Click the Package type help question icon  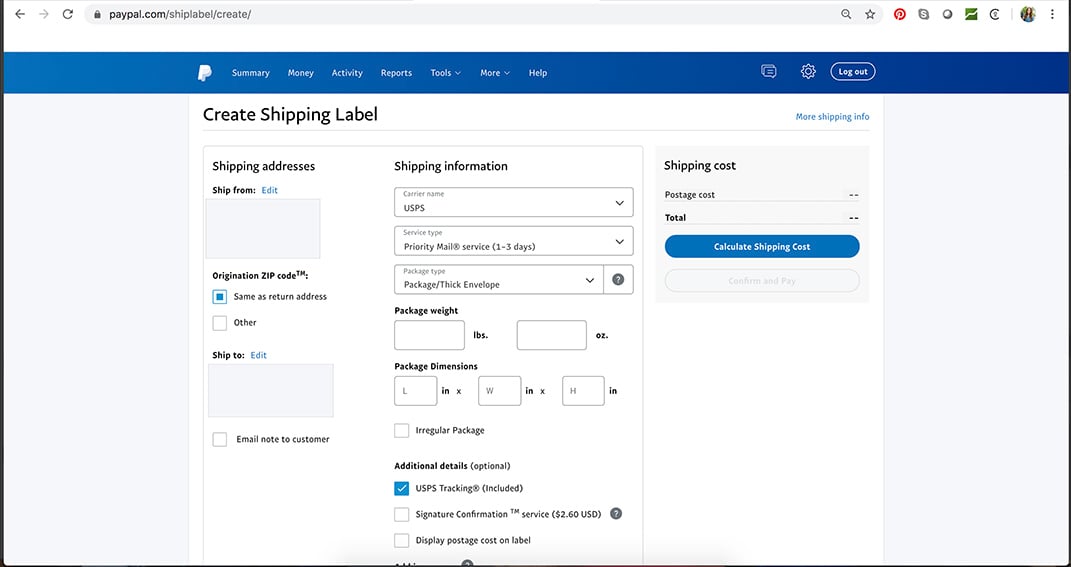click(618, 279)
